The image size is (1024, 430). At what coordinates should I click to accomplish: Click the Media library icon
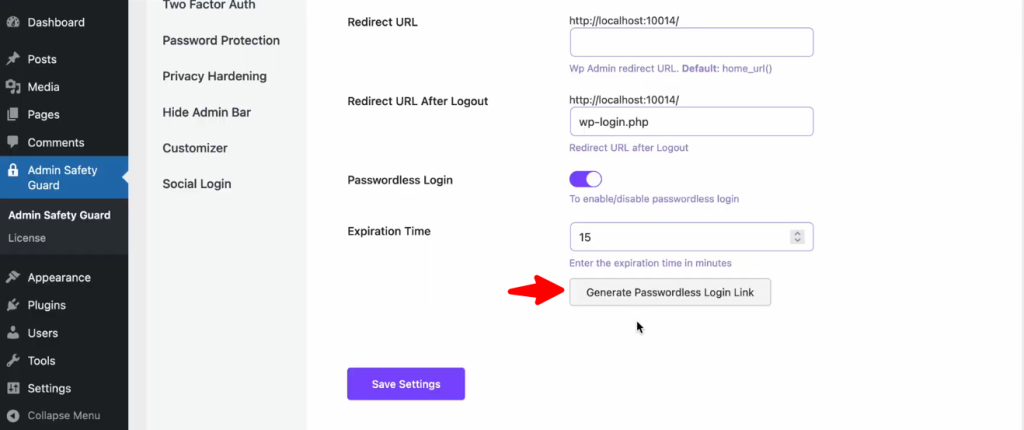coord(13,87)
